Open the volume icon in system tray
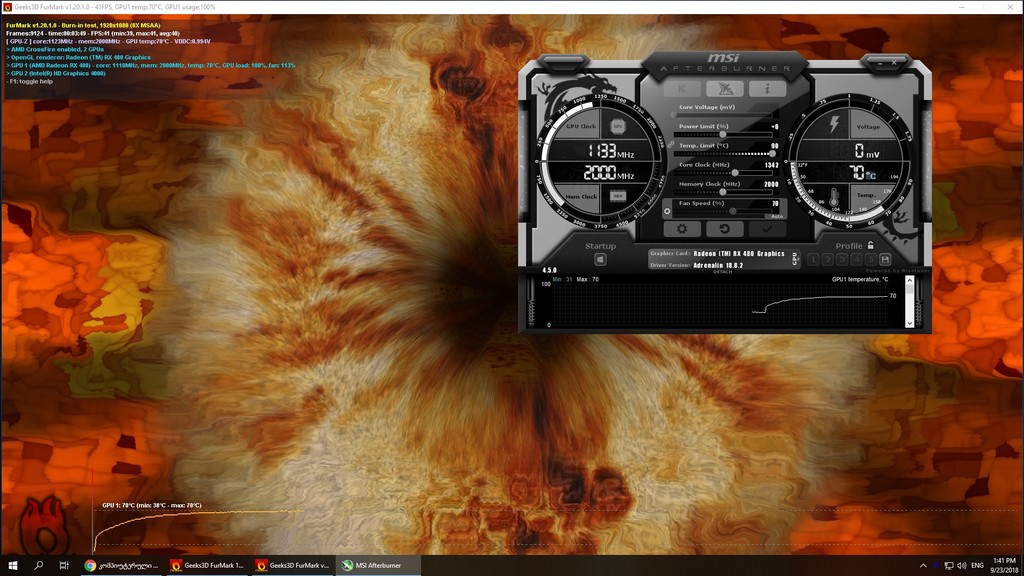1024x576 pixels. point(961,566)
